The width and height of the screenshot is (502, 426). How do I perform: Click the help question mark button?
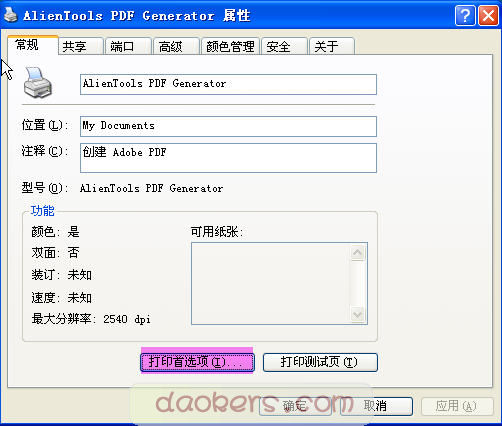pyautogui.click(x=465, y=15)
